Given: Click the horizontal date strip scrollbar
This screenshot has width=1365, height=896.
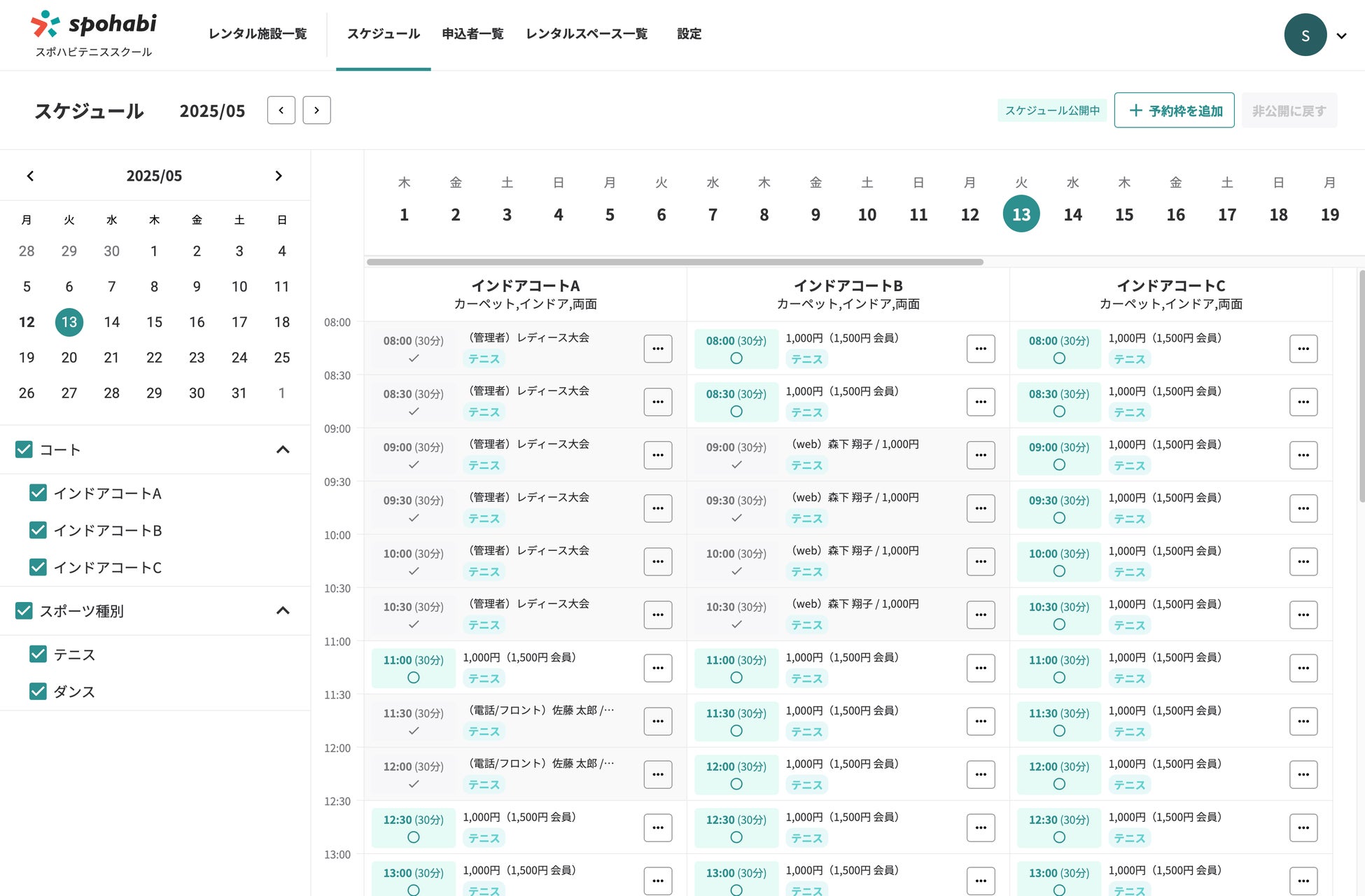Looking at the screenshot, I should click(x=674, y=262).
